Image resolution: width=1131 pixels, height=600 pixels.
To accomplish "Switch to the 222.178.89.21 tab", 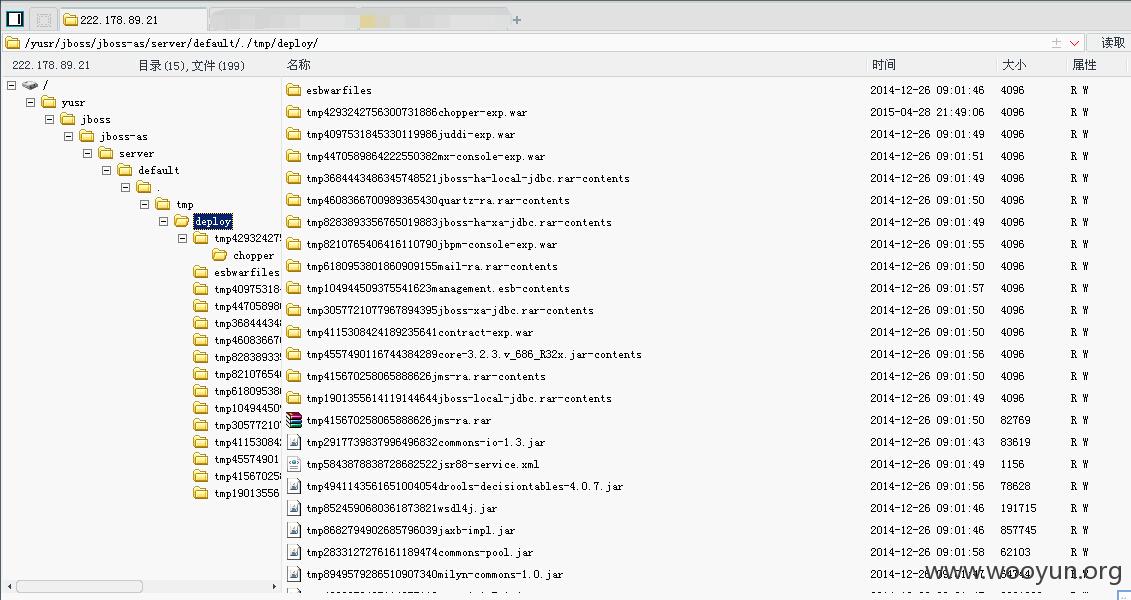I will coord(132,20).
